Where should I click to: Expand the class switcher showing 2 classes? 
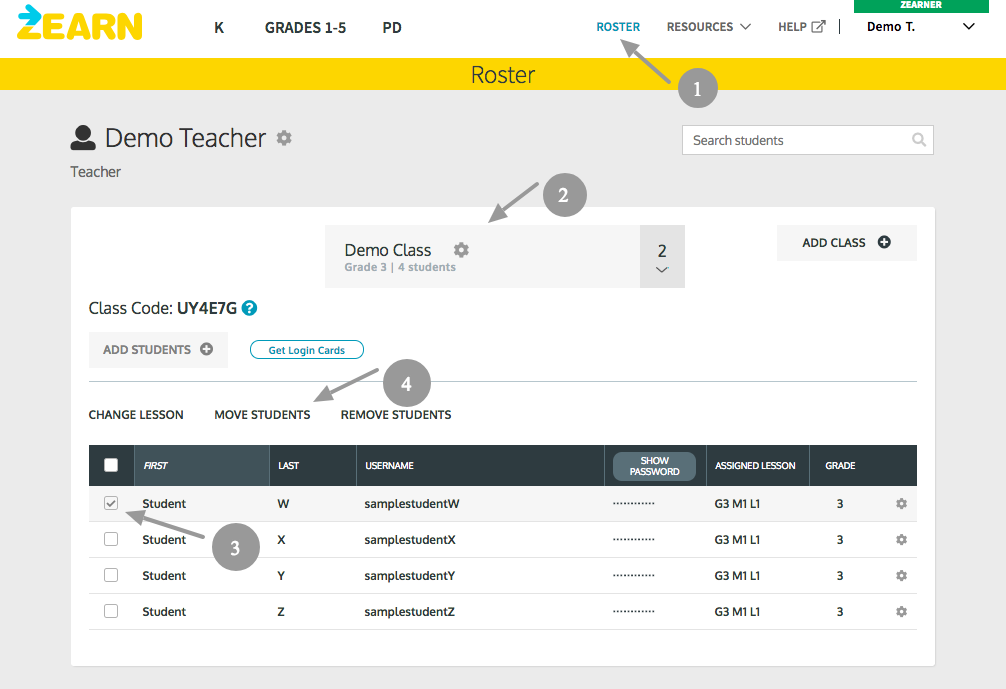click(662, 257)
